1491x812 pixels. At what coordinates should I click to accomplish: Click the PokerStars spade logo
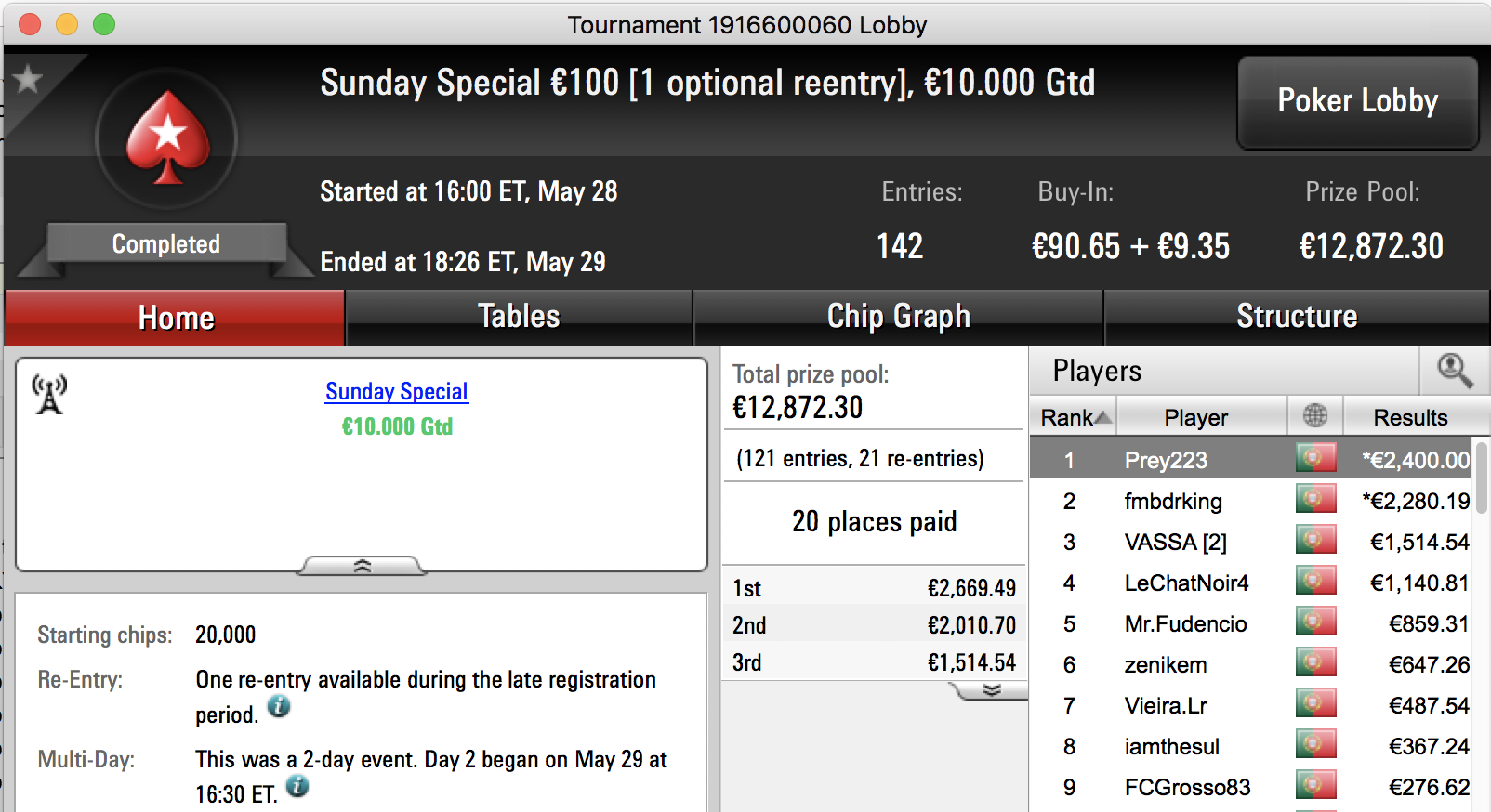[168, 138]
